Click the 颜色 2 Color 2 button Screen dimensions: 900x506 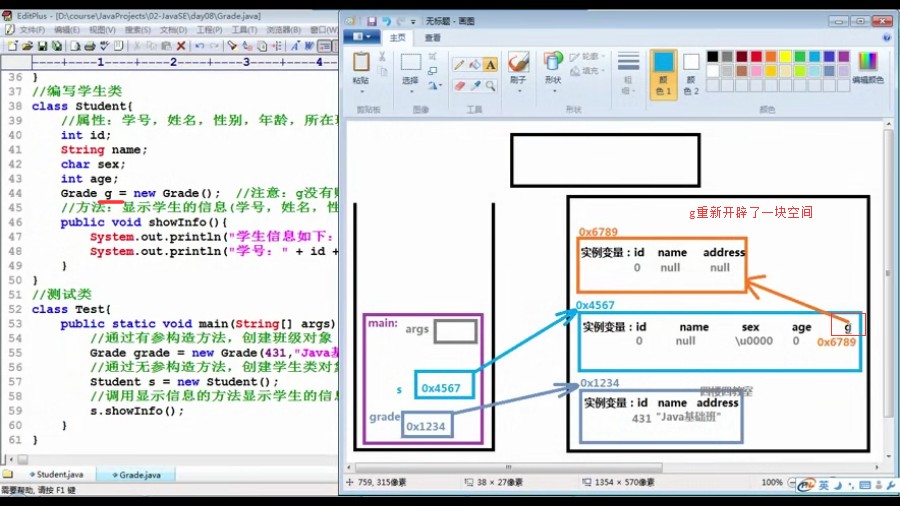pos(691,75)
